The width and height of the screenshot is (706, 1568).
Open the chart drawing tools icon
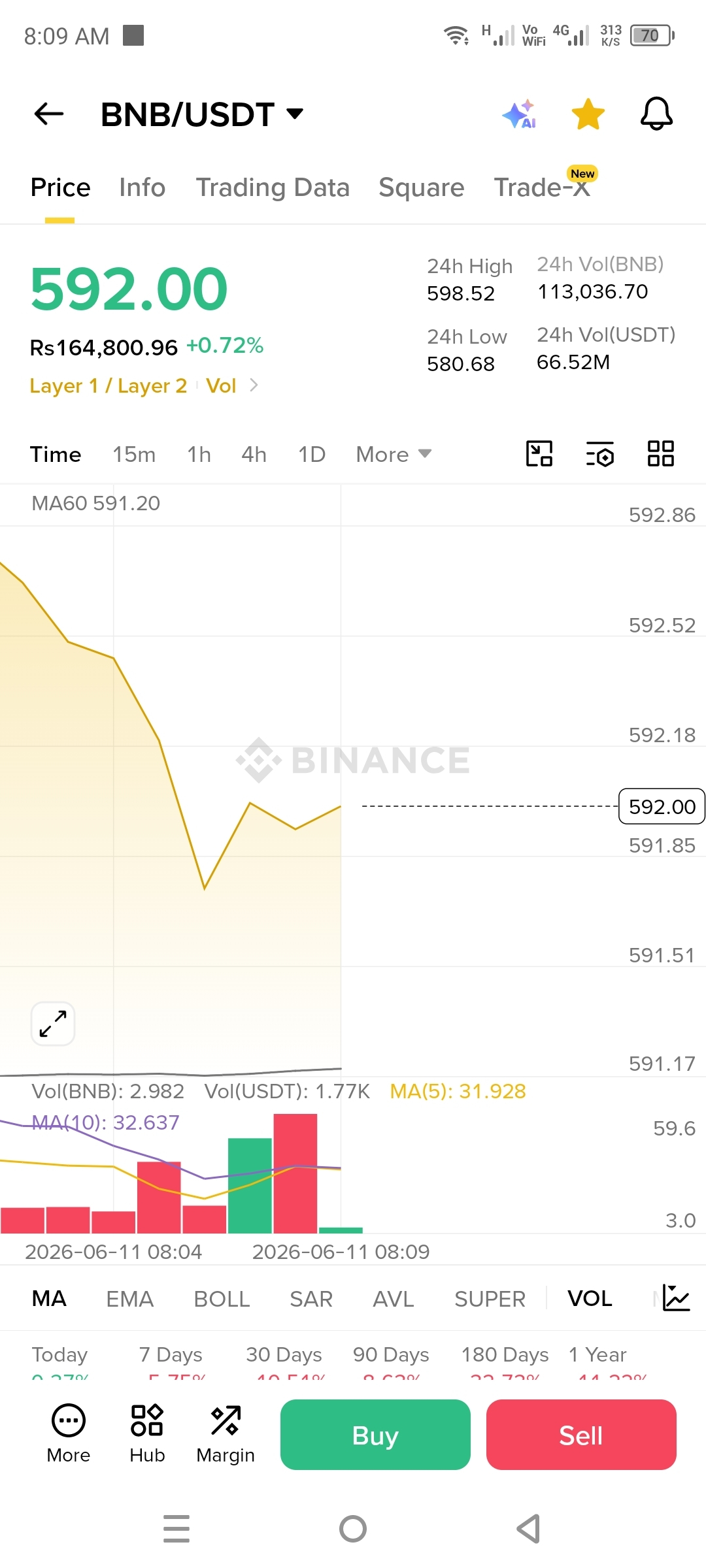click(539, 453)
